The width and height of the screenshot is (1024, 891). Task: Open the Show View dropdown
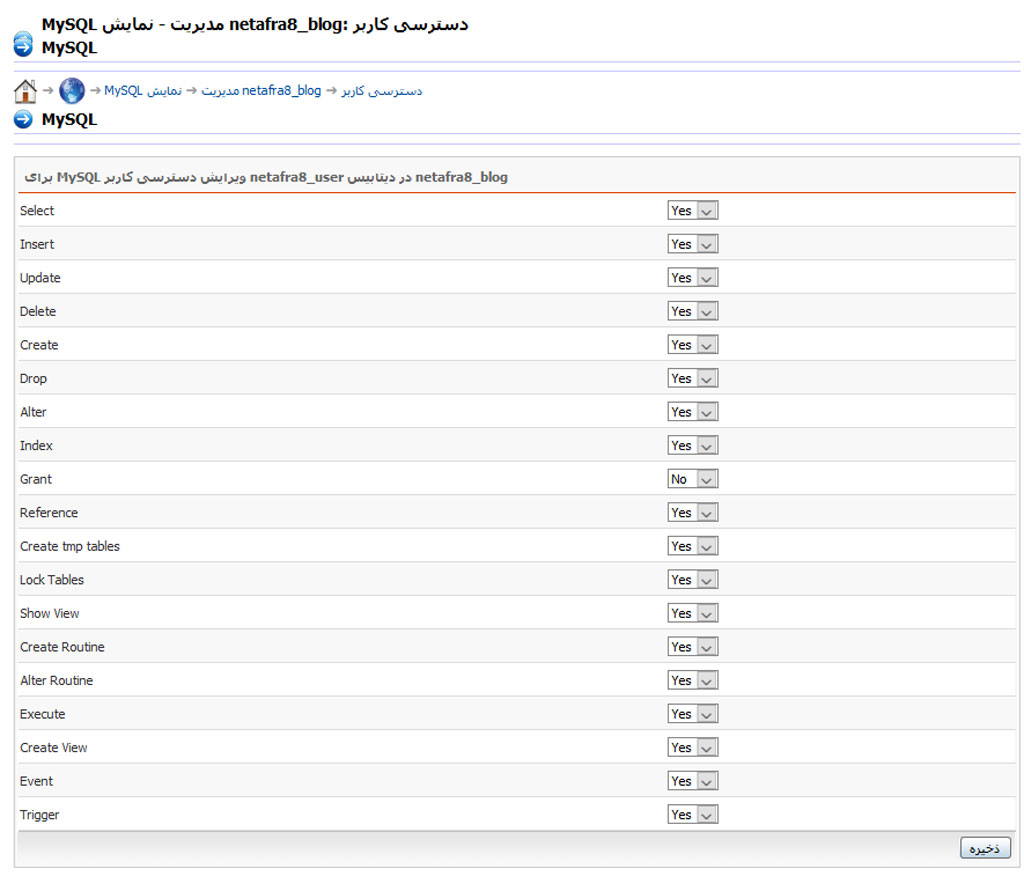tap(693, 613)
